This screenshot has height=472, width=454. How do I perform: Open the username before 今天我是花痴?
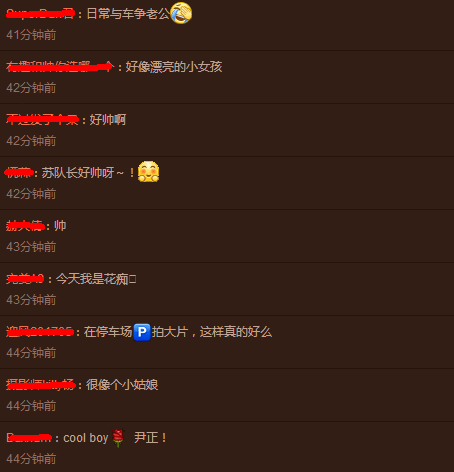pos(25,279)
